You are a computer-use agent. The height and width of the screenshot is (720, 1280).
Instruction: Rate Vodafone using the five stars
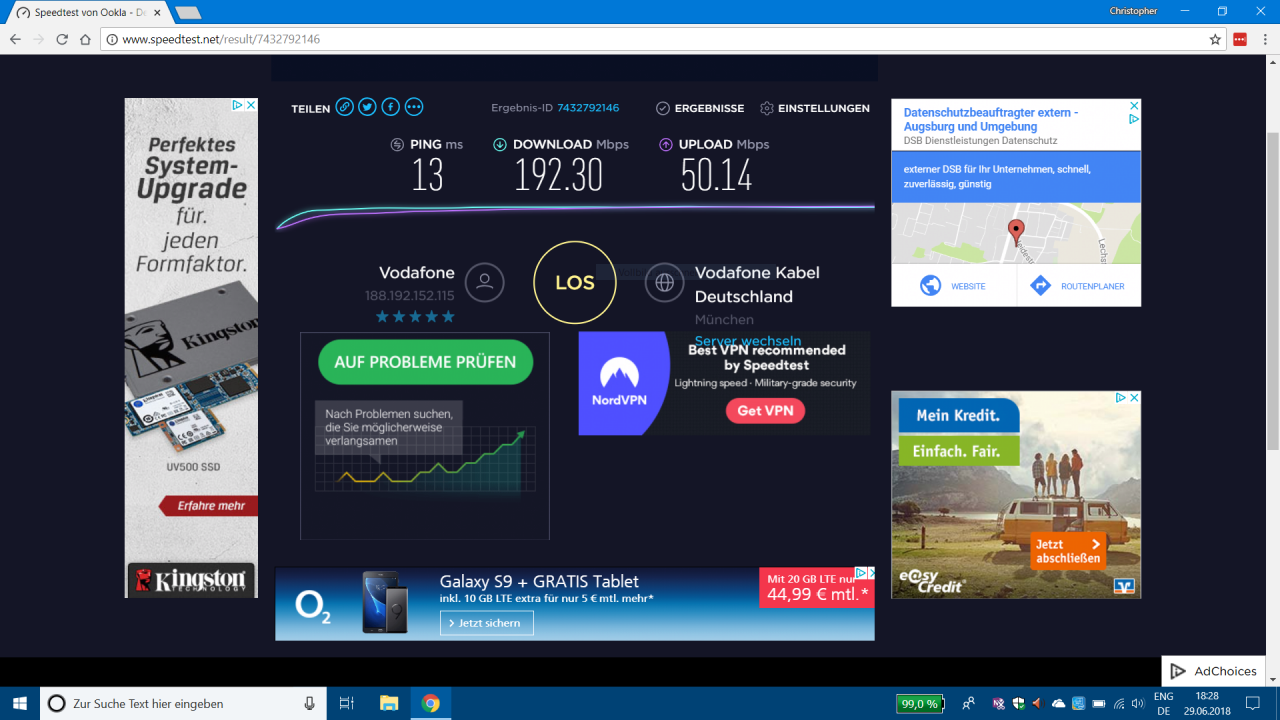[415, 317]
